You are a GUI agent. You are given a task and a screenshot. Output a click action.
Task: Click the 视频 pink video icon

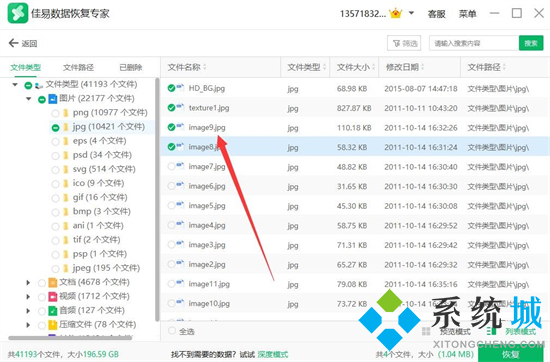[53, 297]
